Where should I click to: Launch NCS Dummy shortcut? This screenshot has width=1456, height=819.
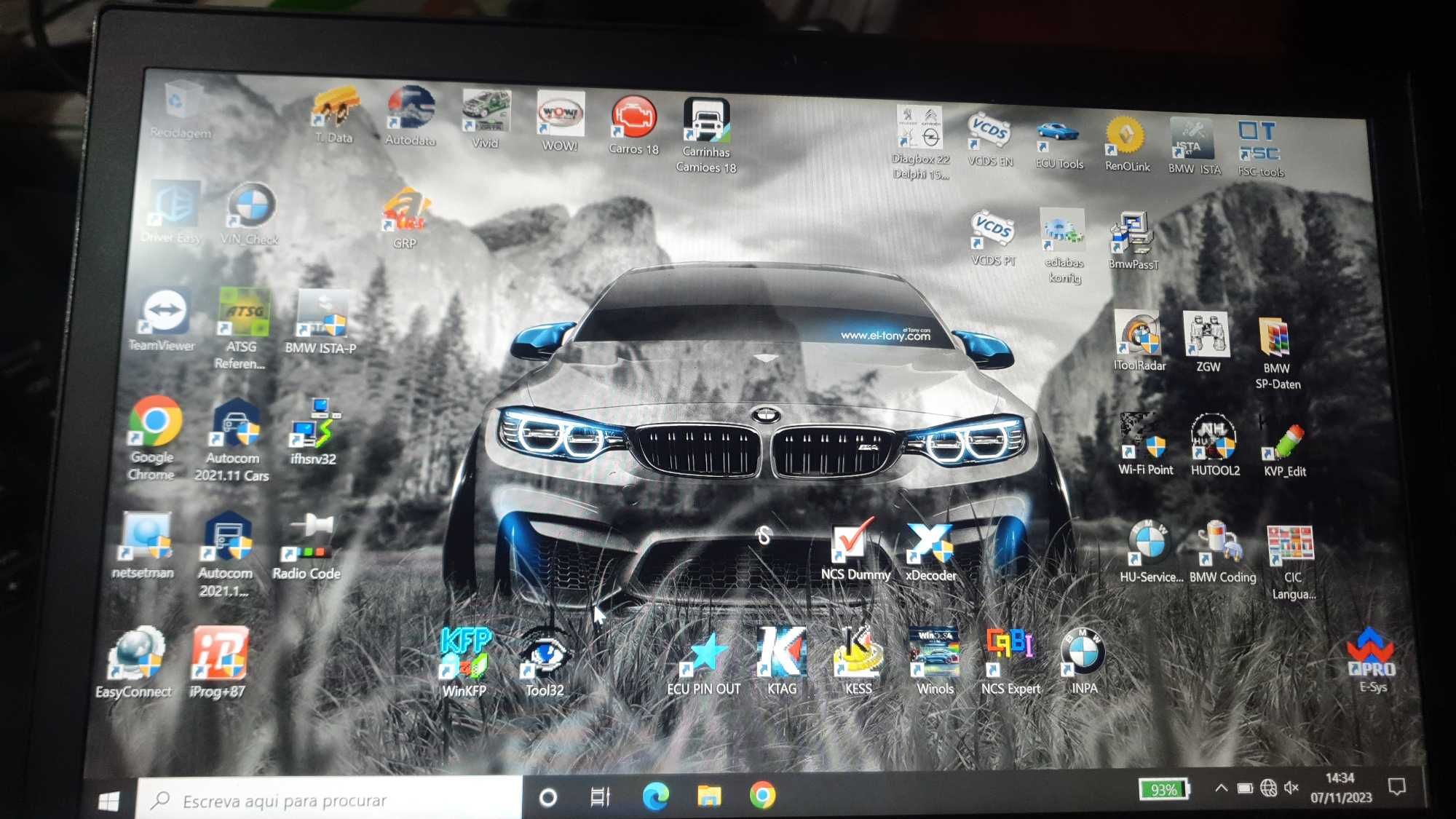855,549
